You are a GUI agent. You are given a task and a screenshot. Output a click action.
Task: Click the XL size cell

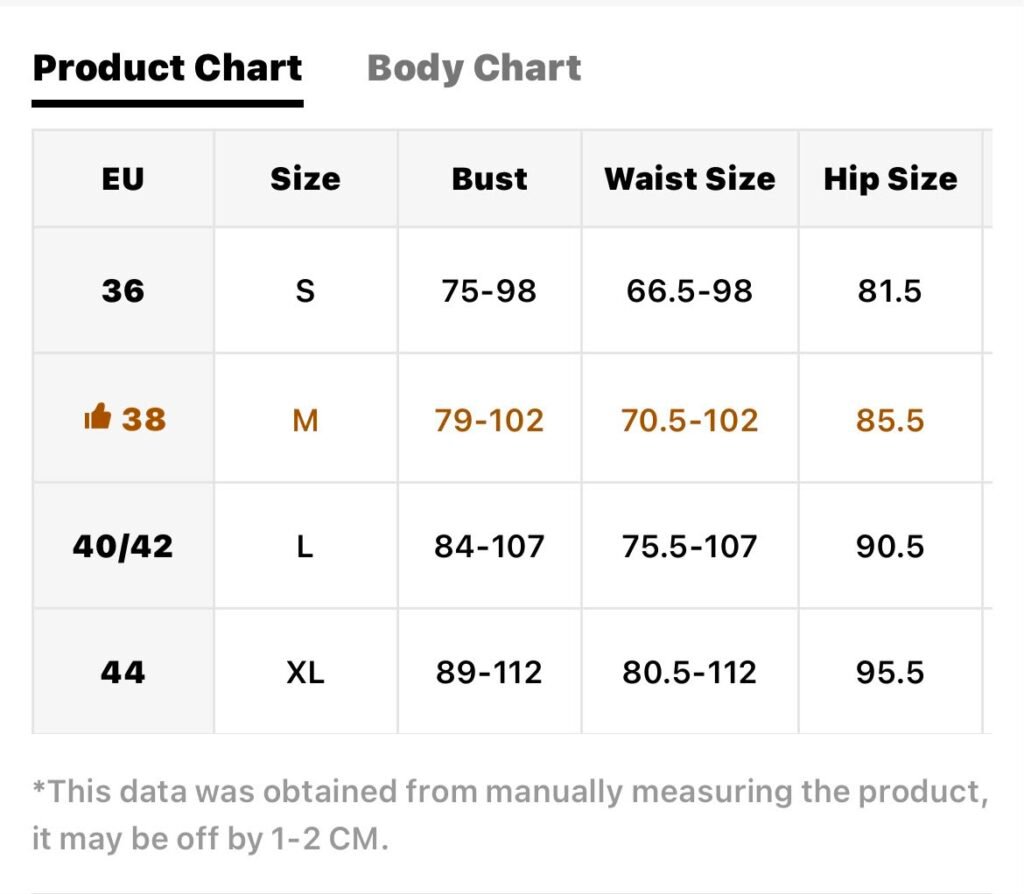tap(305, 672)
